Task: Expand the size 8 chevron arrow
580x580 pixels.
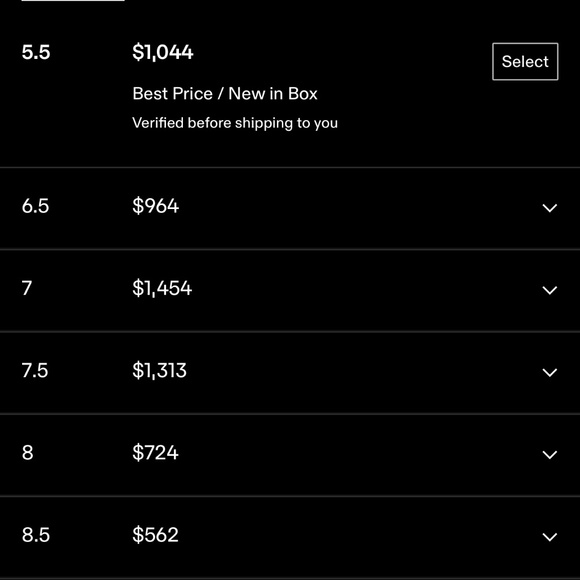Action: (x=550, y=454)
